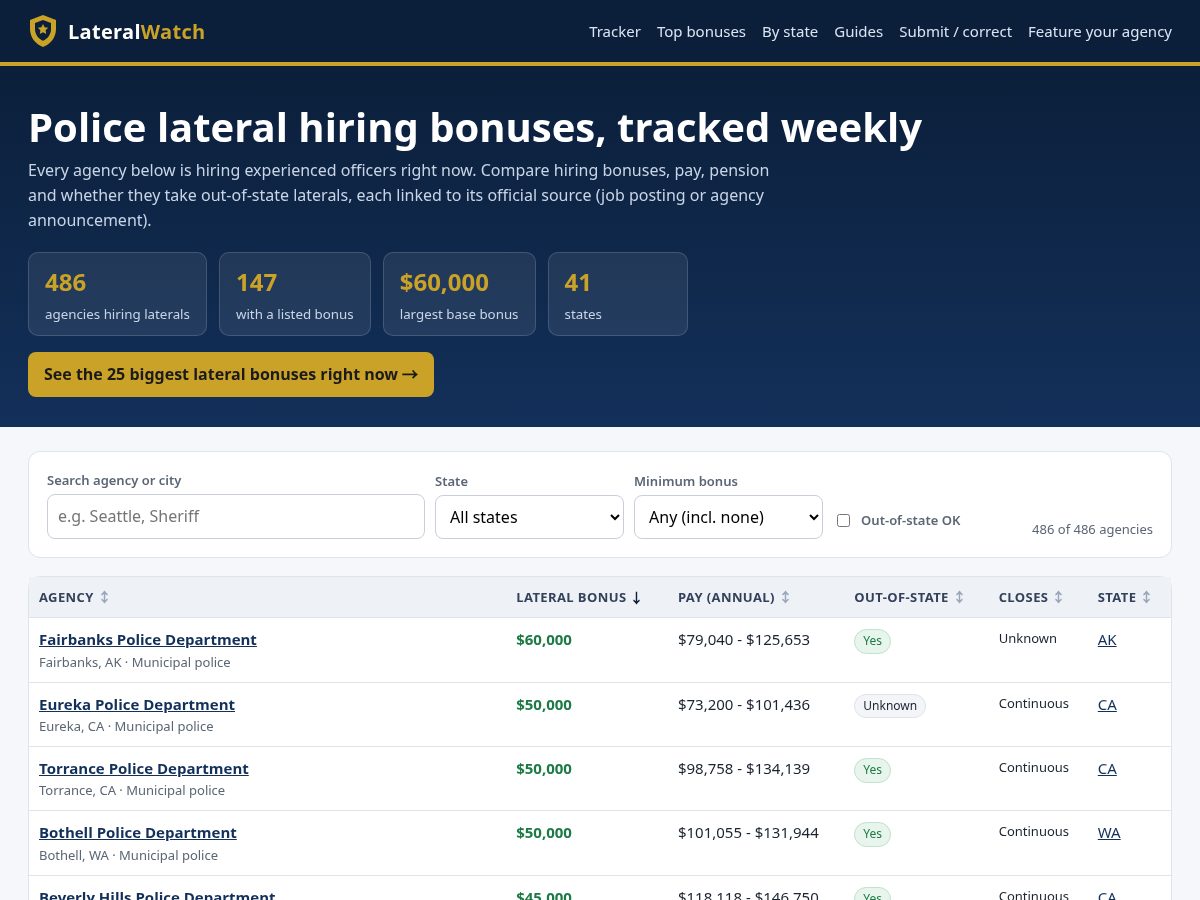
Task: Click "Bothell, WA · Municipal police" subtitle
Action: click(x=128, y=855)
